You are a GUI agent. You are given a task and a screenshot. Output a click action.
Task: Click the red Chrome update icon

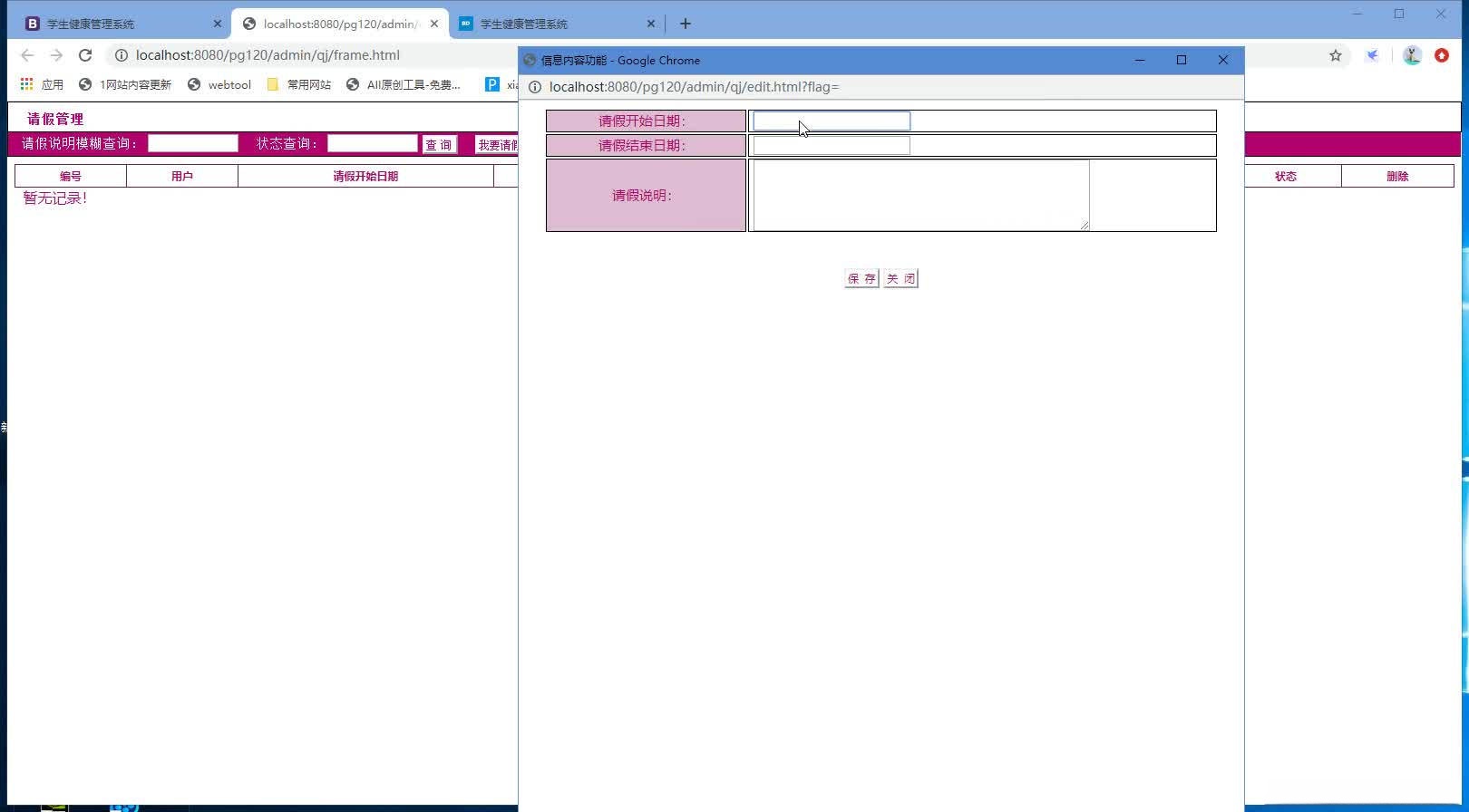point(1442,55)
